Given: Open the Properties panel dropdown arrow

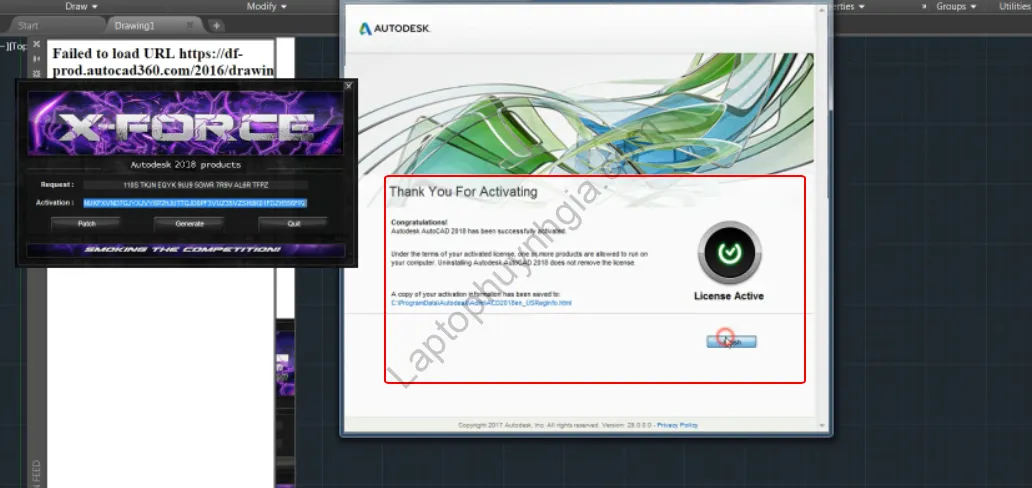Looking at the screenshot, I should pyautogui.click(x=862, y=6).
